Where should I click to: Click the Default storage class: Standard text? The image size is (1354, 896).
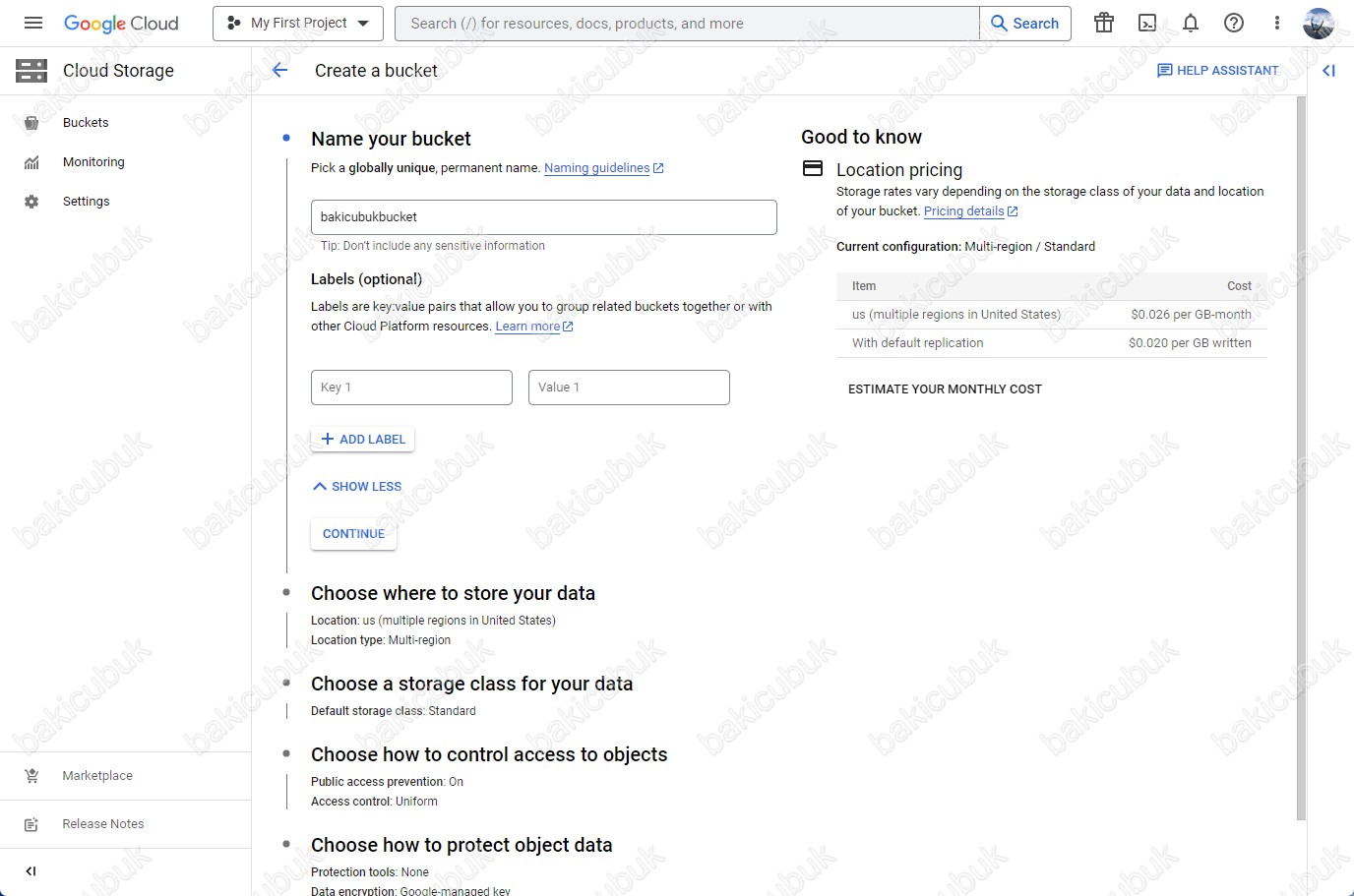tap(394, 711)
